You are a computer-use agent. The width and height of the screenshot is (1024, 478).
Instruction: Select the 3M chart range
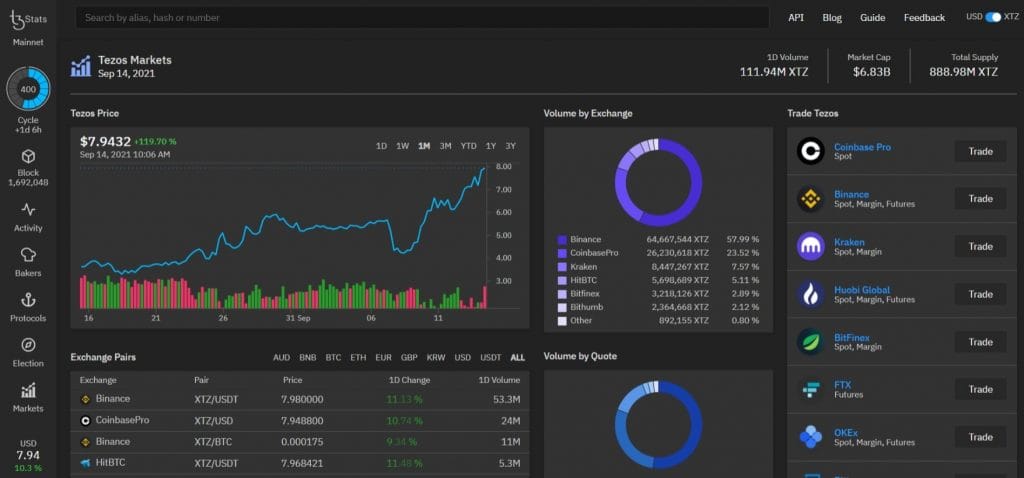tap(445, 146)
